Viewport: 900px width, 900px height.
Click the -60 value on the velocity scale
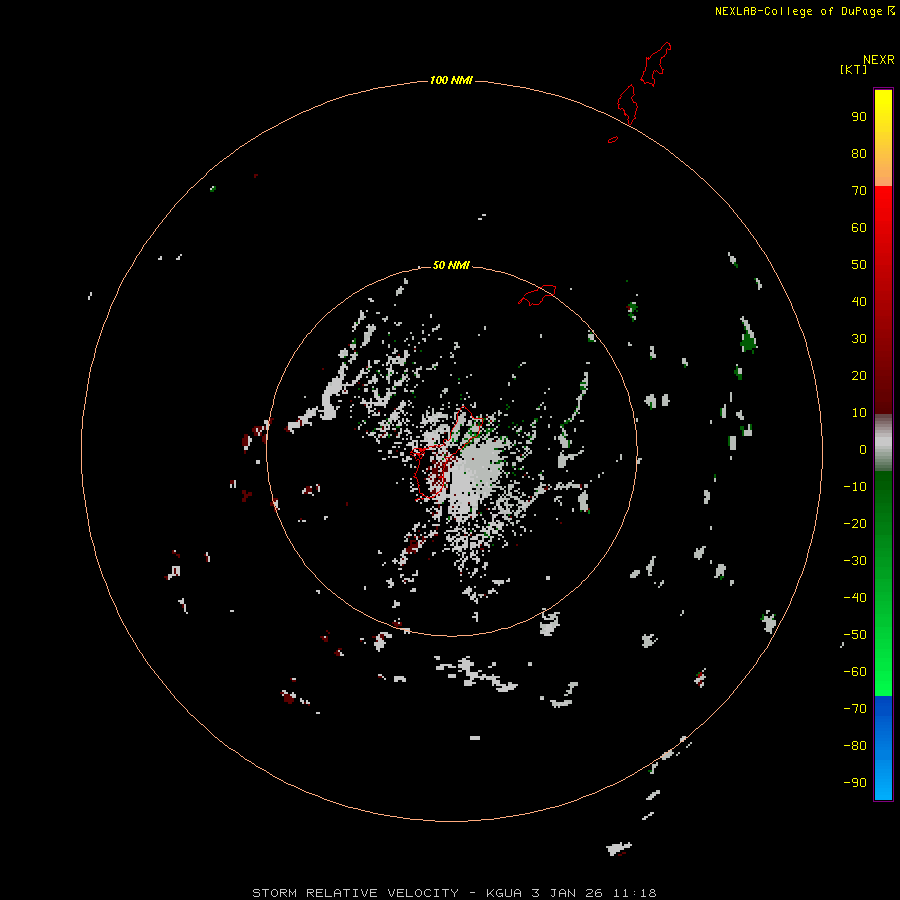coord(855,672)
